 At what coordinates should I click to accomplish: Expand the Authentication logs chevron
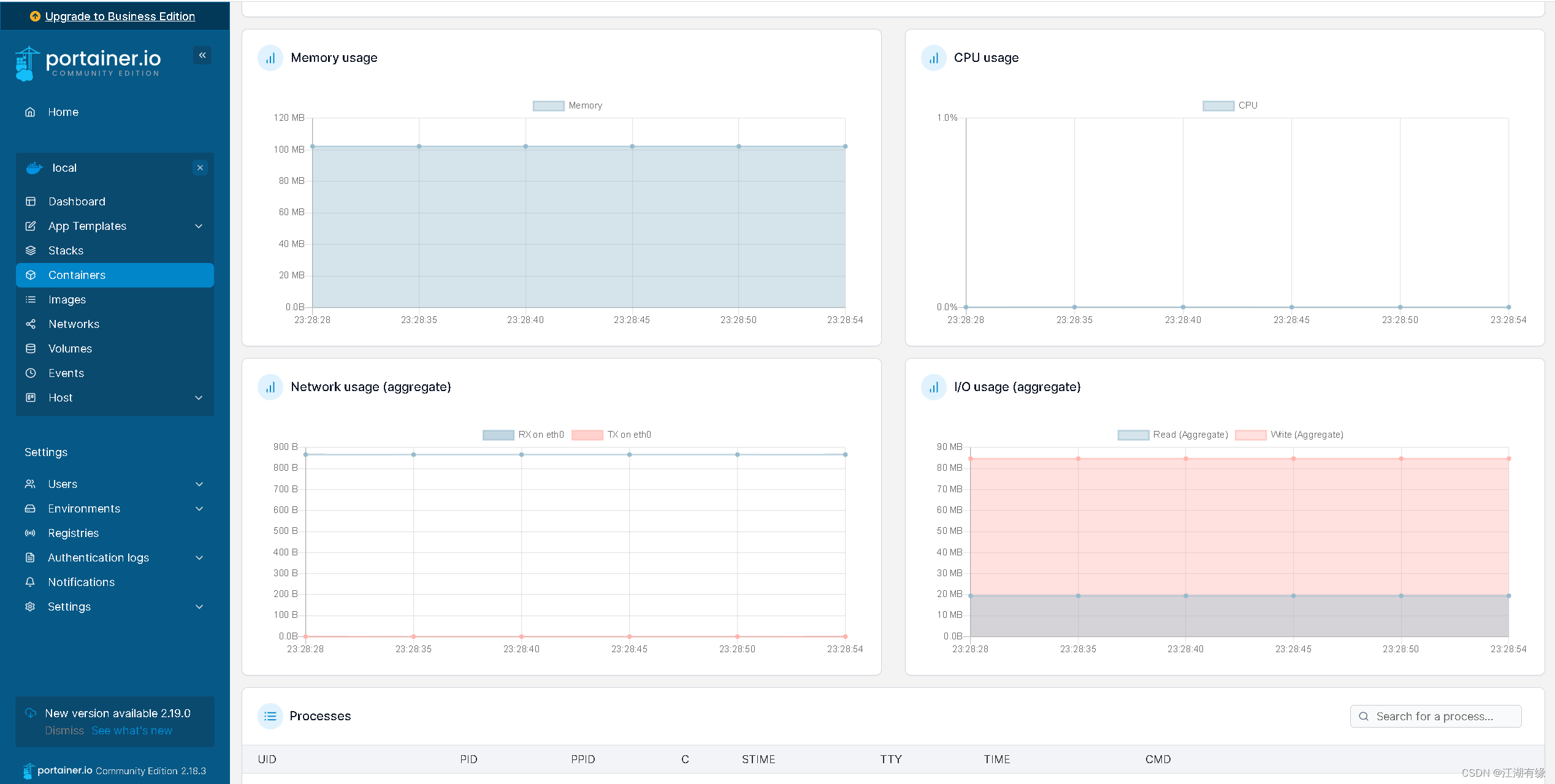point(199,558)
